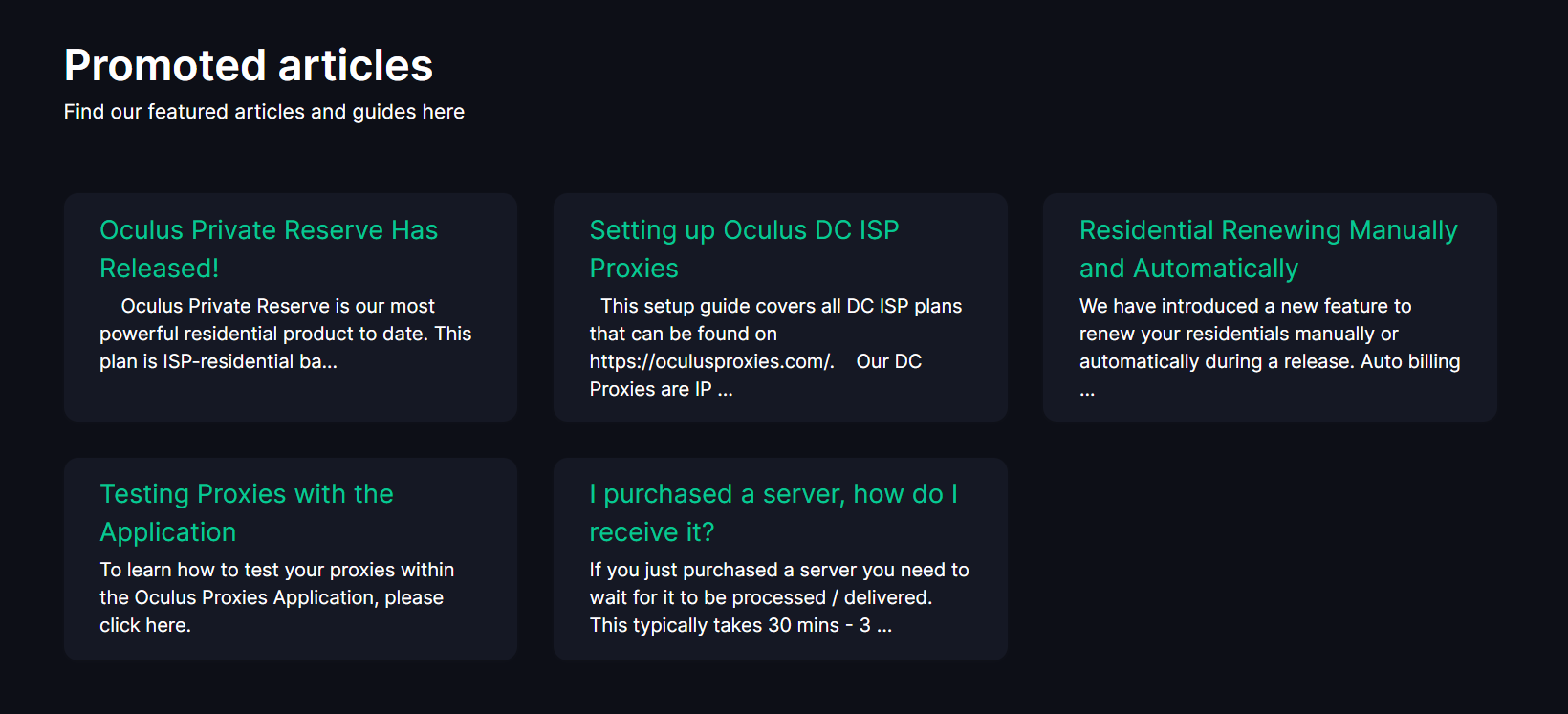Click "Find our featured articles and guides here" subtitle

[x=264, y=112]
